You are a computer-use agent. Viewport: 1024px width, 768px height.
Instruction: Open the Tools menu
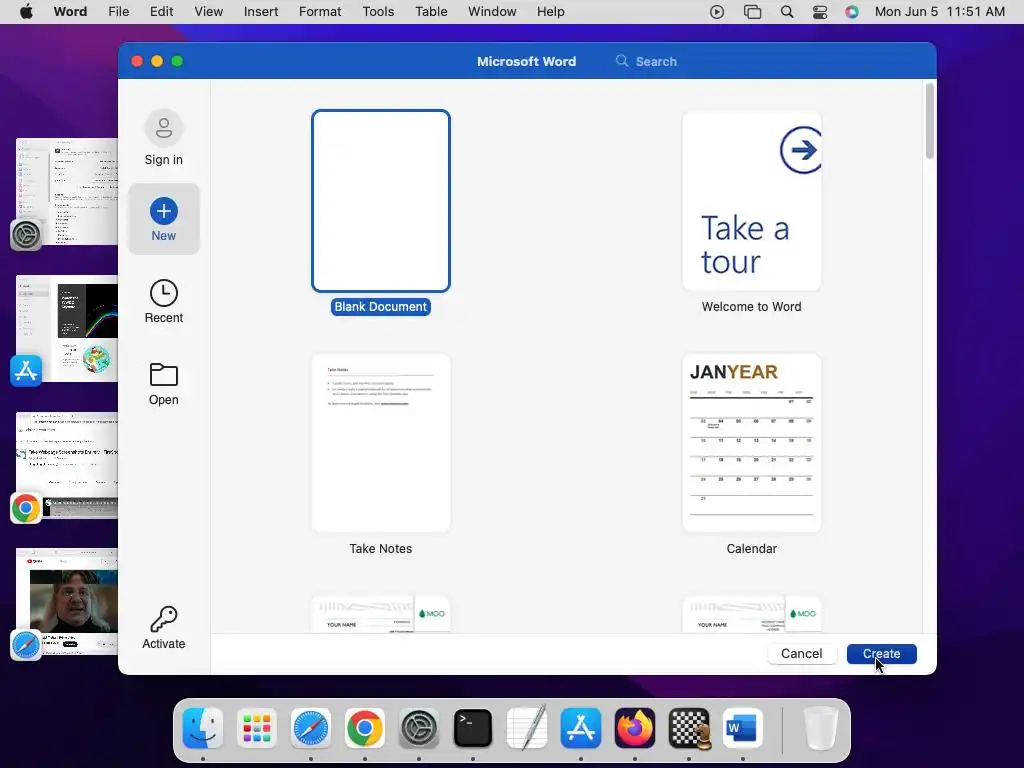click(x=378, y=12)
